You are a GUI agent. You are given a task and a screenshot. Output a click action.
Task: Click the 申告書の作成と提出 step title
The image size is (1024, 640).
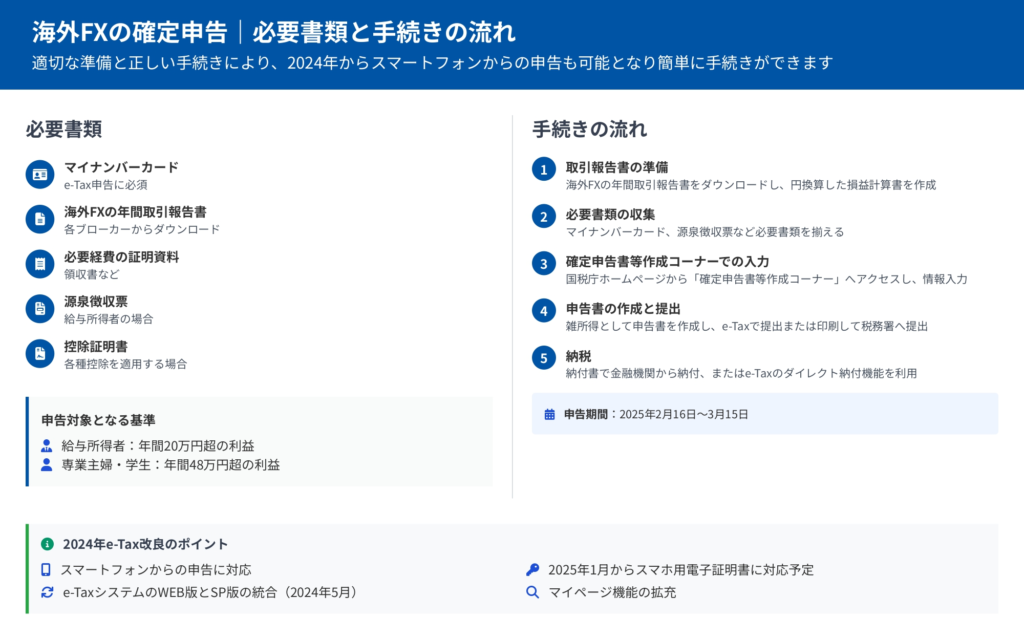point(623,309)
